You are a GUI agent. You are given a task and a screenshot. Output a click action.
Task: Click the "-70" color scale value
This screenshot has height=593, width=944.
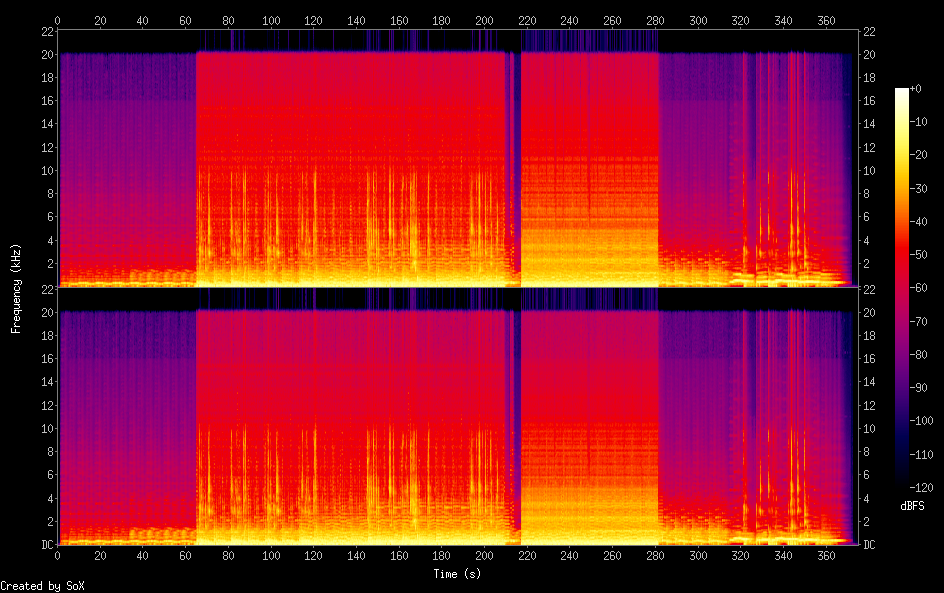919,321
